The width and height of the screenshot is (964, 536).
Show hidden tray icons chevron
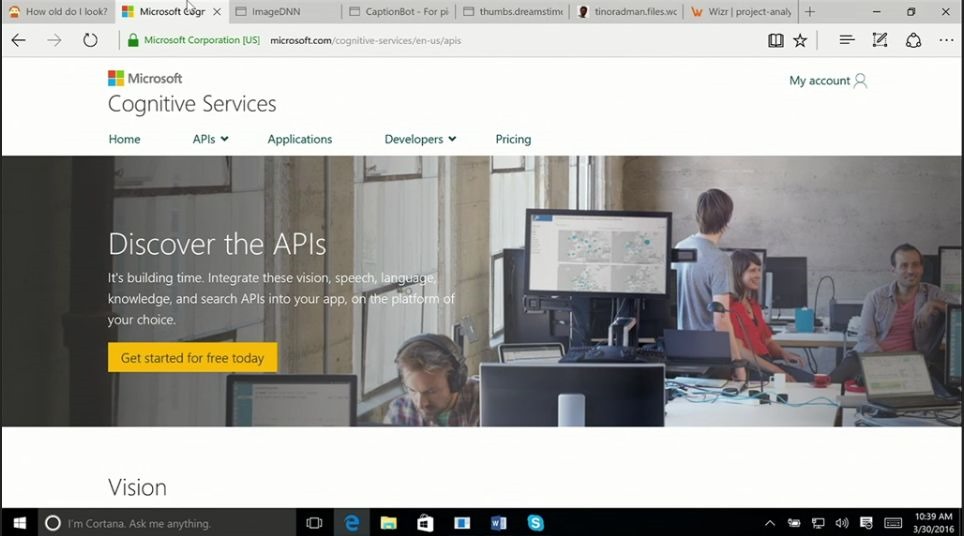click(770, 524)
